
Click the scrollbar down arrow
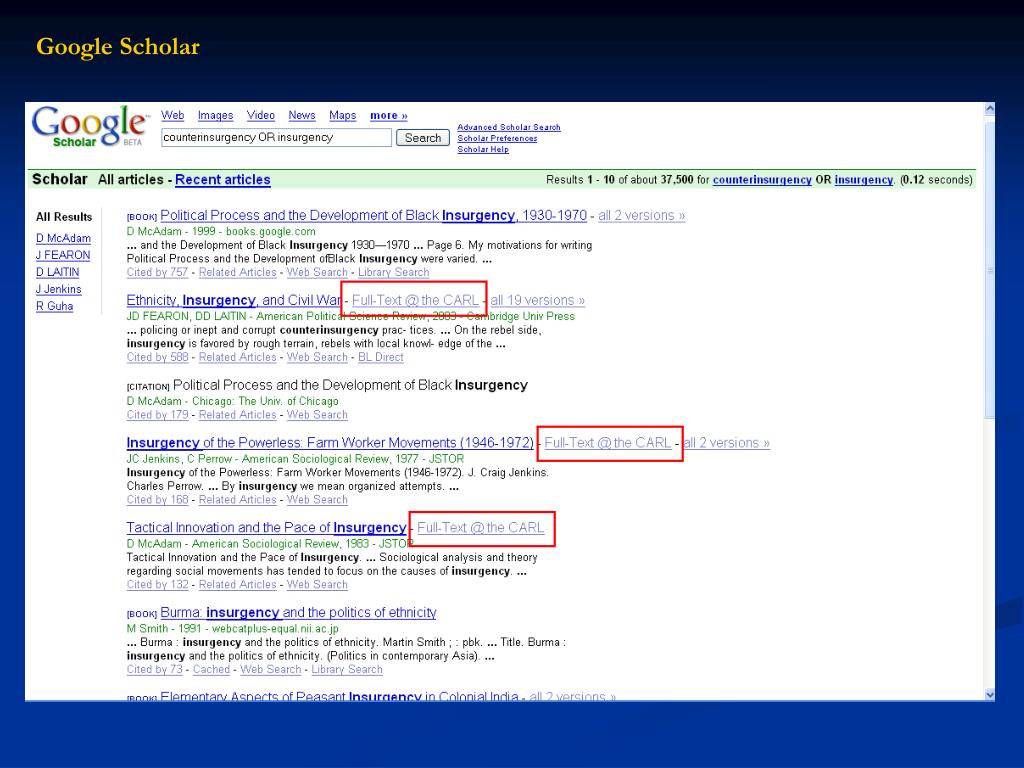tap(989, 695)
